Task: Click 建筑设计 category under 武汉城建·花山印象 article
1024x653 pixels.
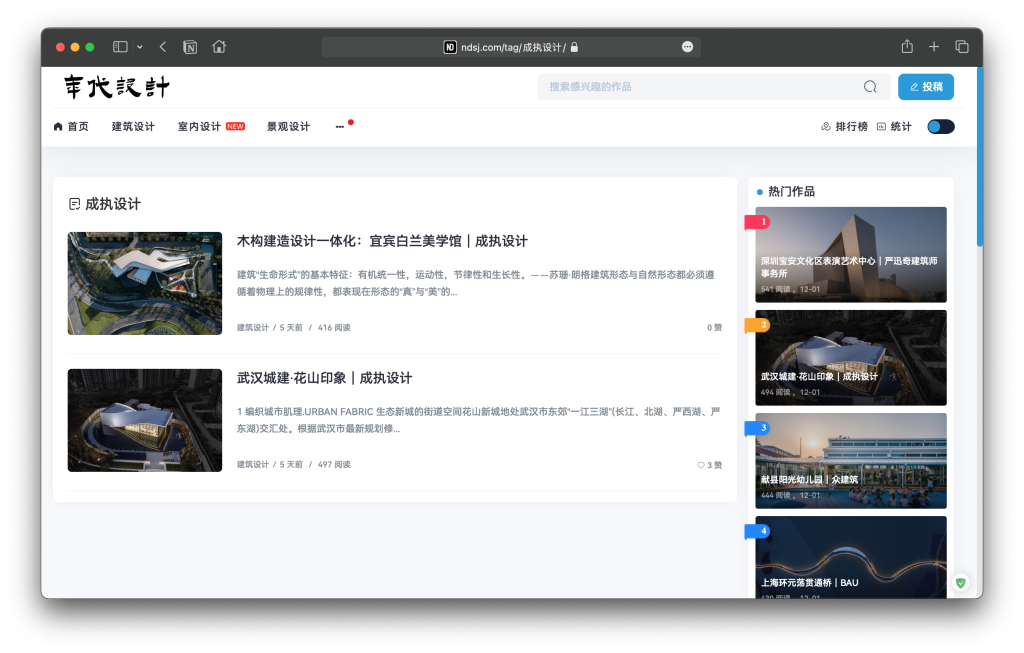Action: point(252,465)
